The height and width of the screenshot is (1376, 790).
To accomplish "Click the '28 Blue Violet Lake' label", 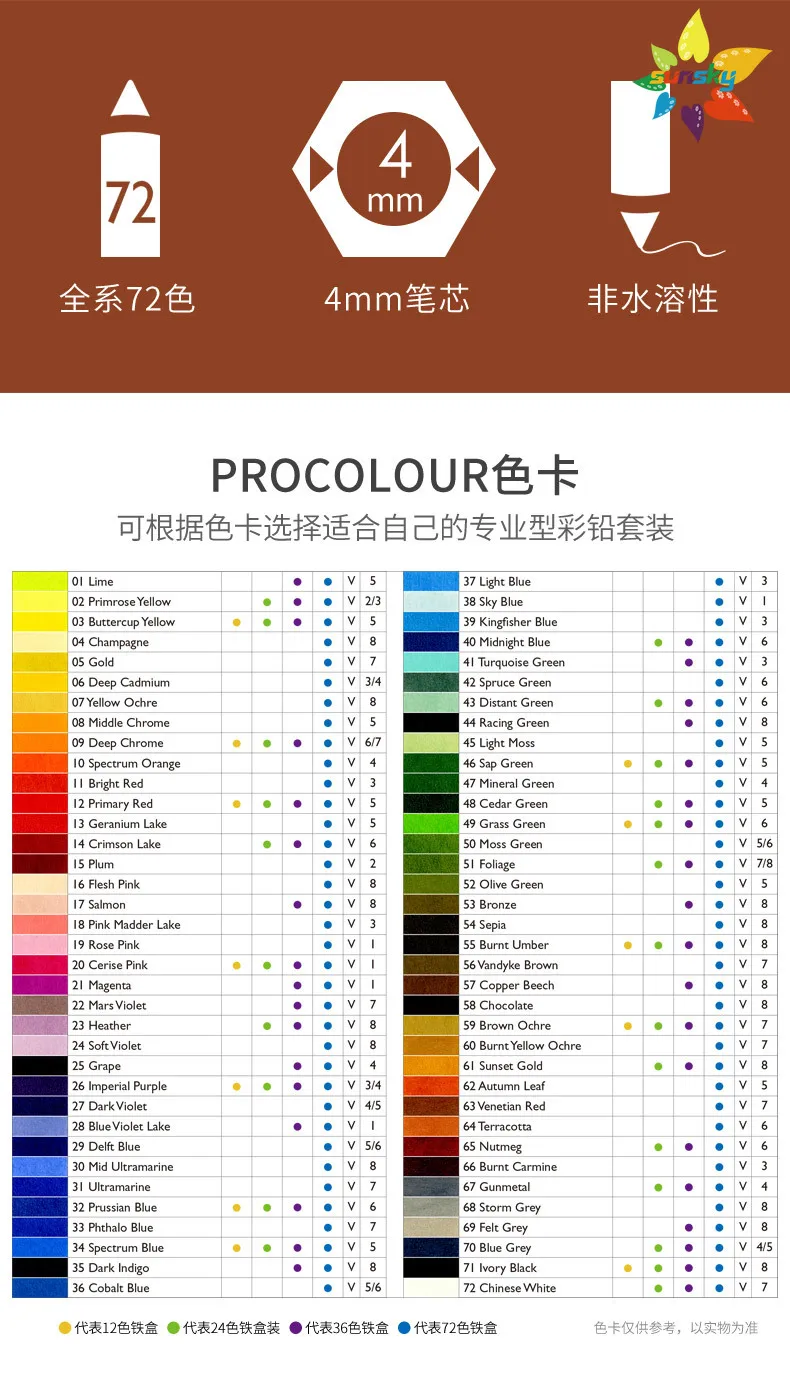I will click(x=121, y=1126).
